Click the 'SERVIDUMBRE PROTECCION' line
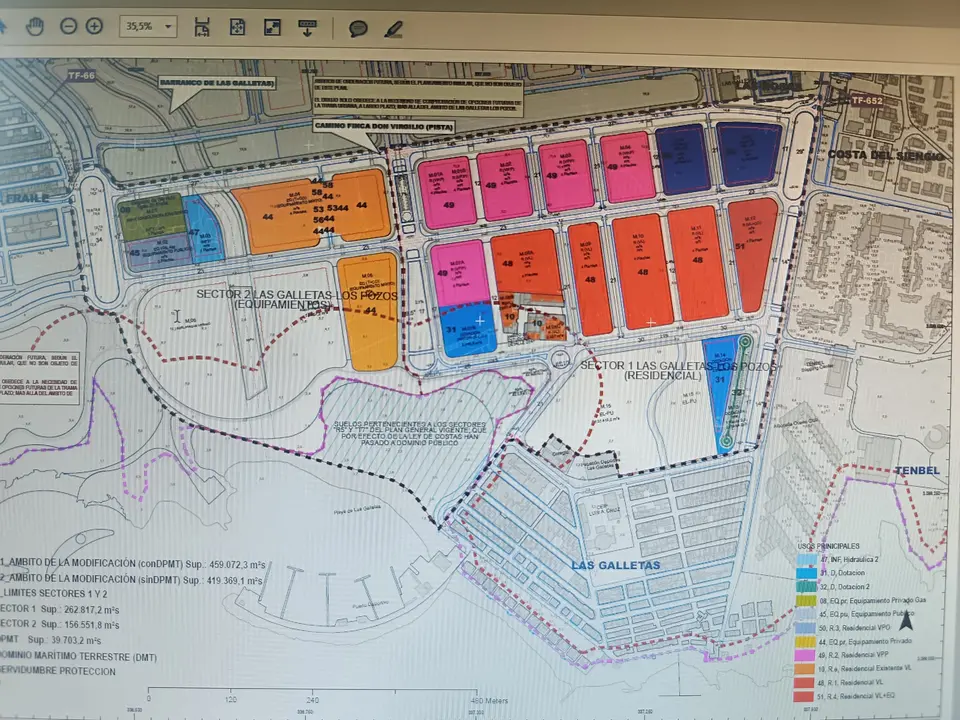This screenshot has height=720, width=960. (x=58, y=672)
